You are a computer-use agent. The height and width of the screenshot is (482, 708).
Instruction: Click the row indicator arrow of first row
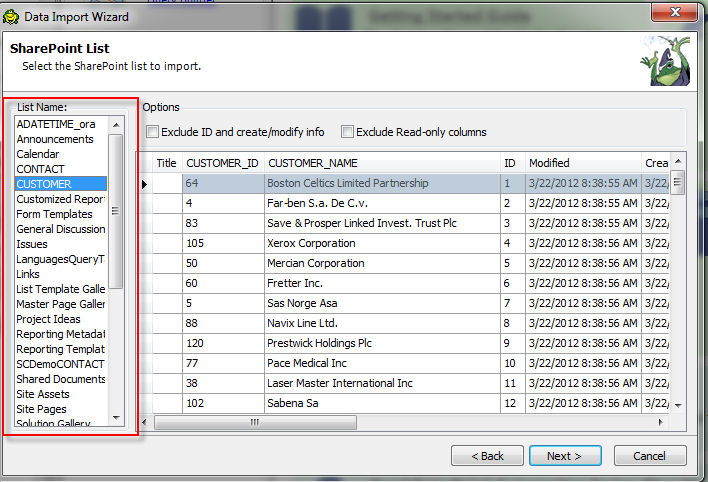click(144, 184)
